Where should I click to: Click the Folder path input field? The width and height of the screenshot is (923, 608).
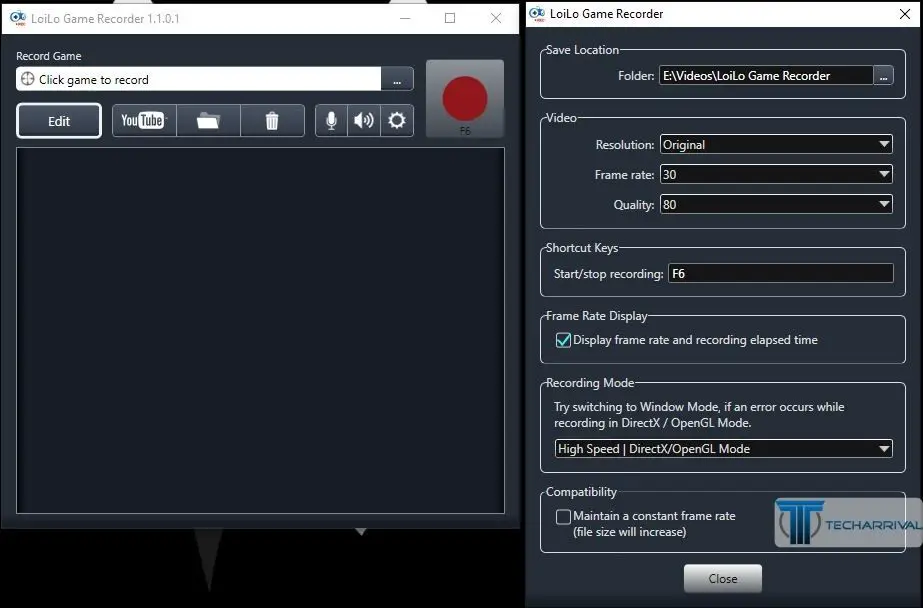tap(766, 75)
